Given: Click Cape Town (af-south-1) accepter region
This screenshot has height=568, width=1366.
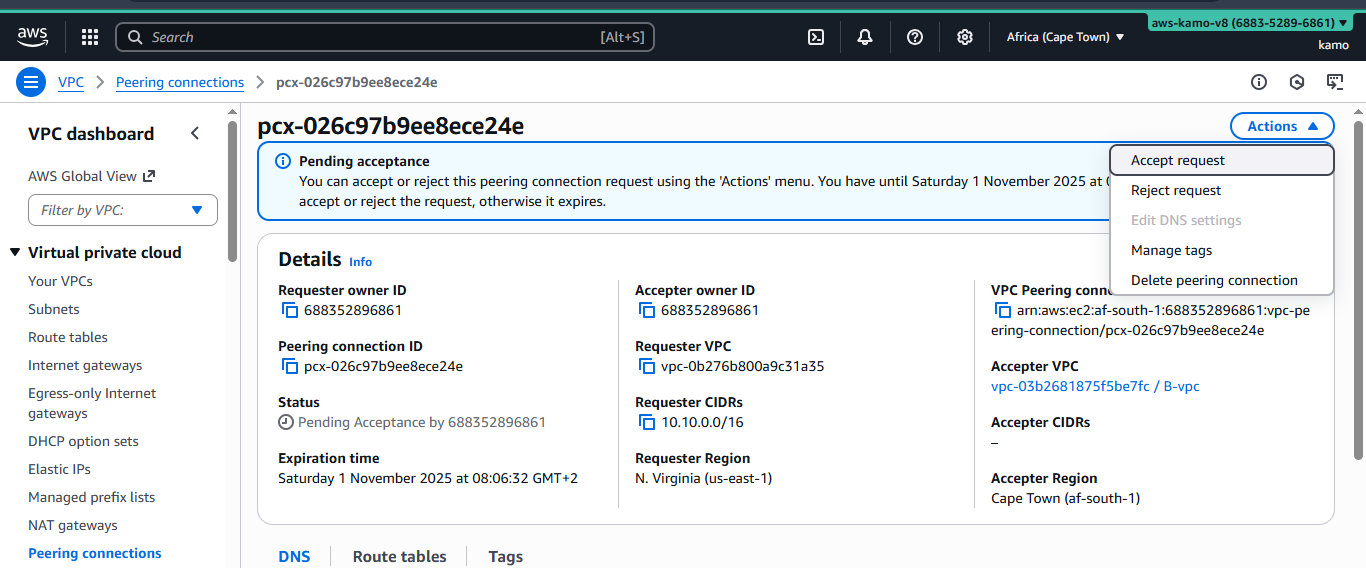Looking at the screenshot, I should coord(1065,498).
